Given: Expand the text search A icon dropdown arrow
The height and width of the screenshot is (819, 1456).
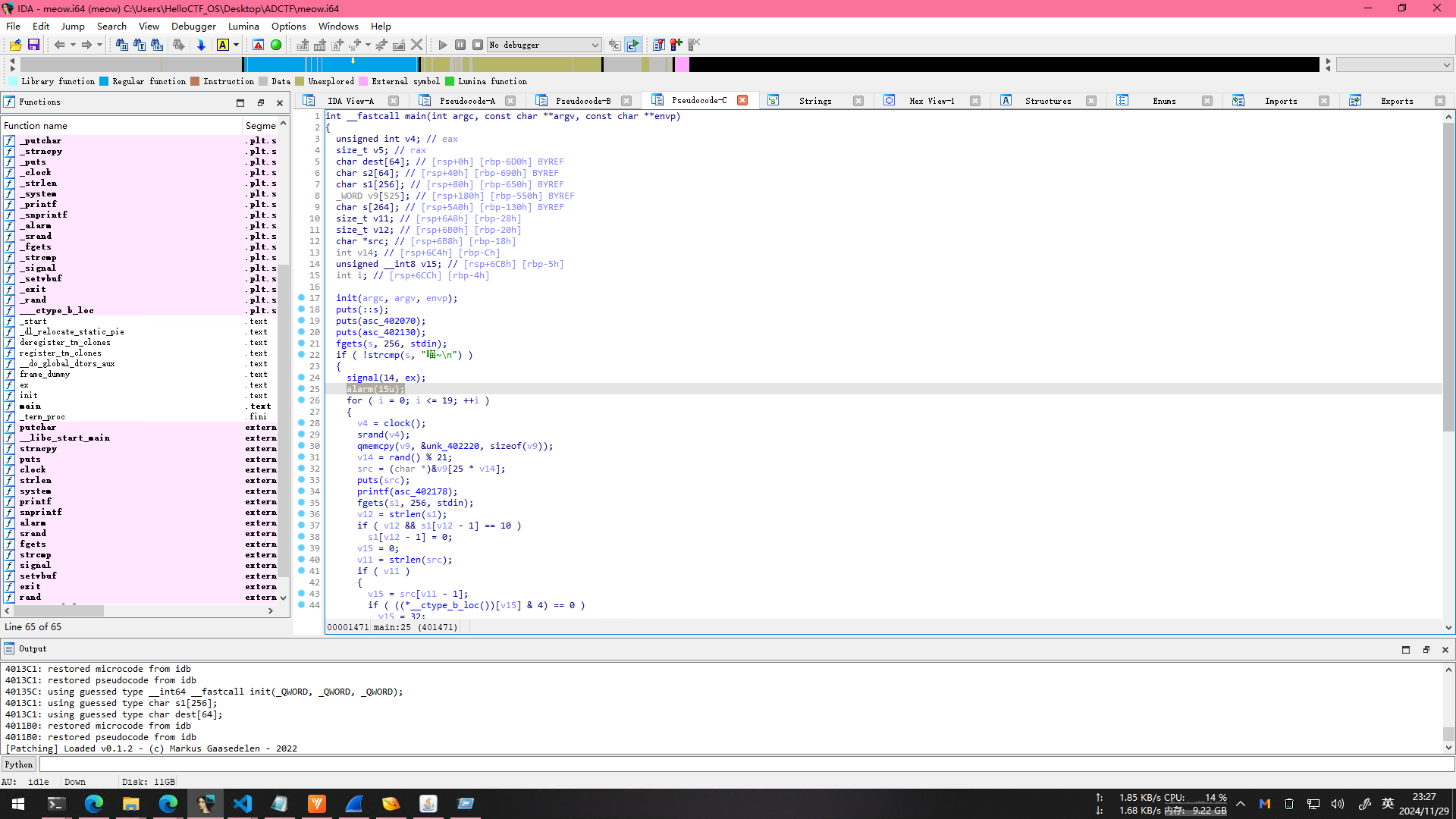Looking at the screenshot, I should pos(236,45).
